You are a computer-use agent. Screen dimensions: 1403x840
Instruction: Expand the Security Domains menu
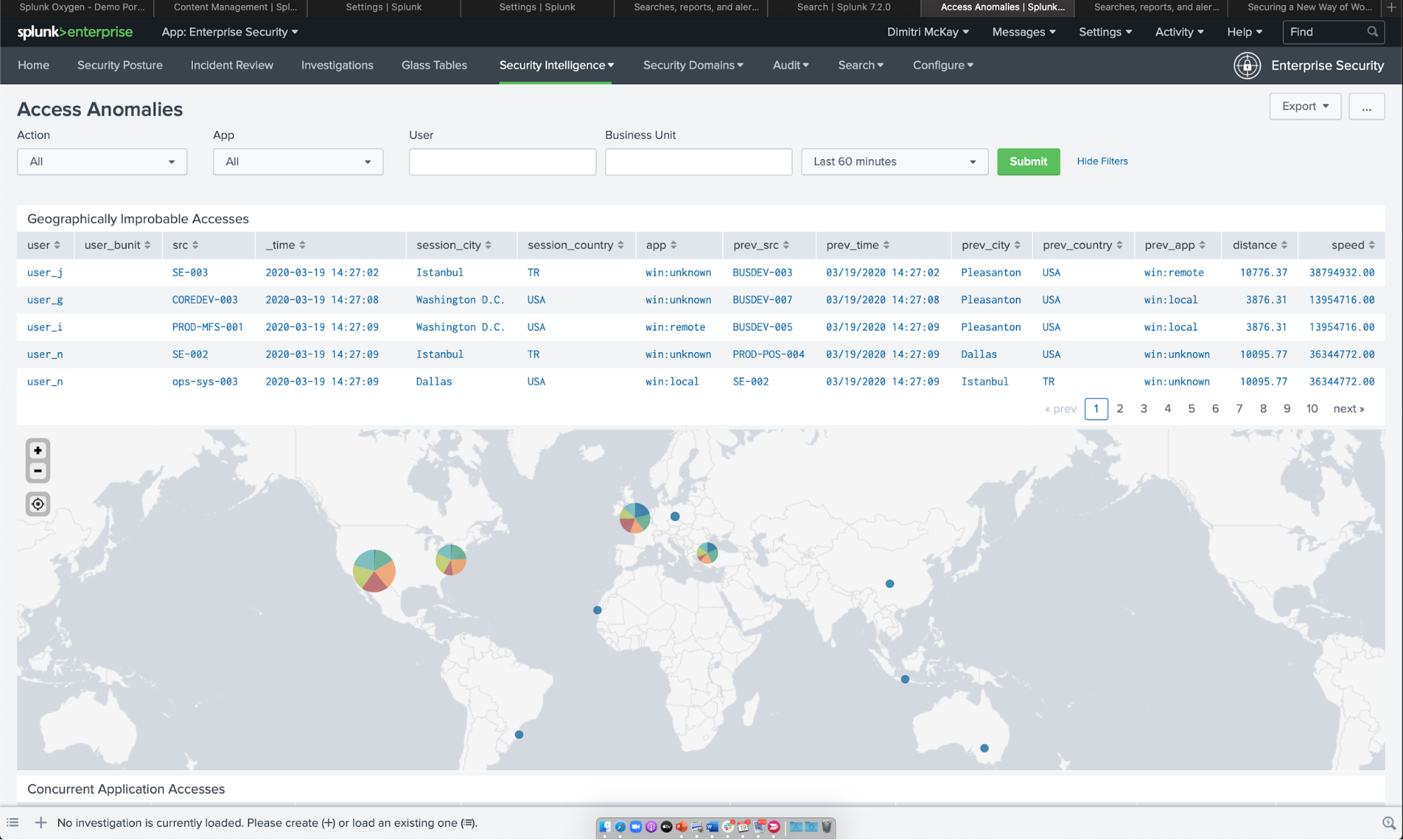pyautogui.click(x=693, y=65)
